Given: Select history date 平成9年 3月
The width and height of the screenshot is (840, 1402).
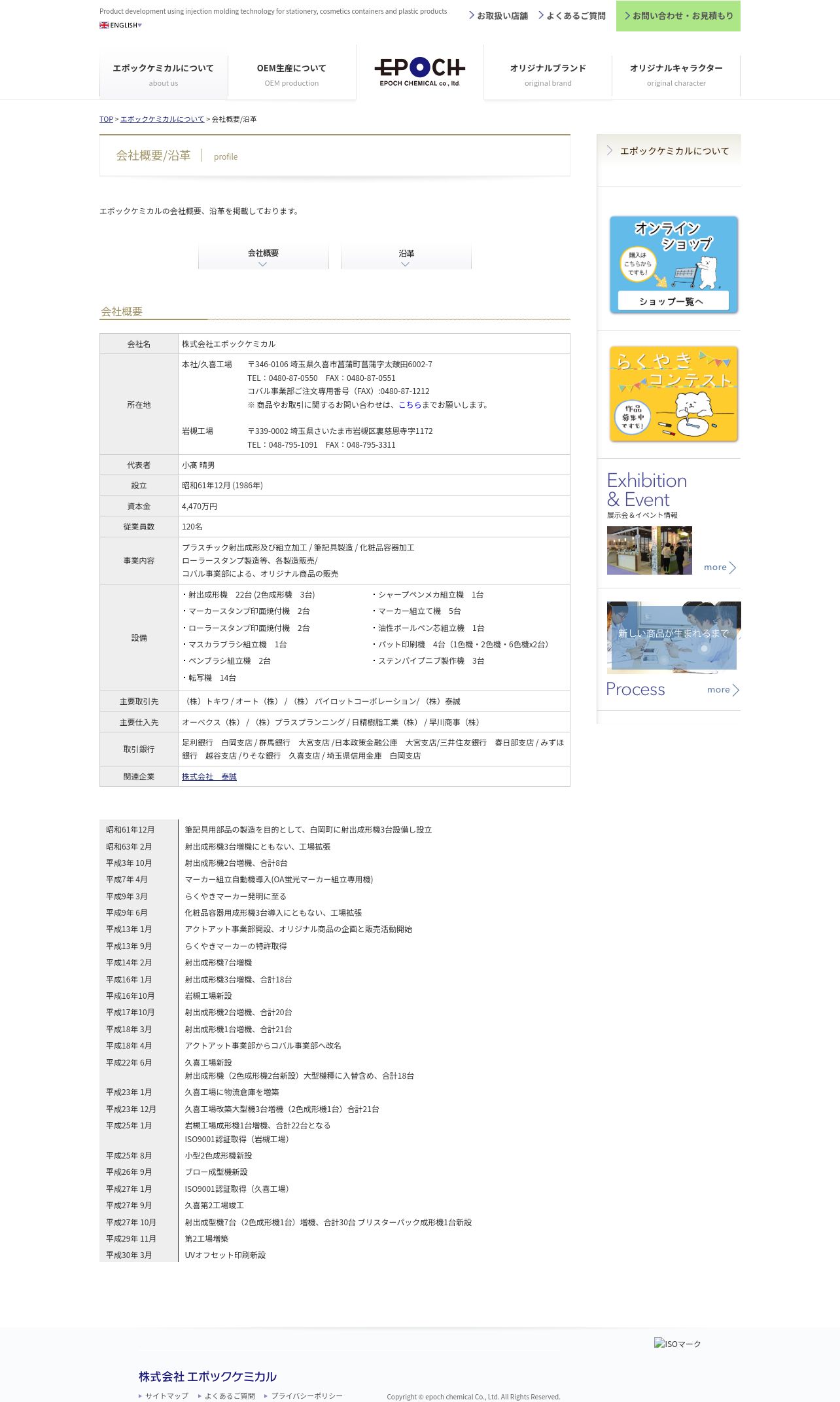Looking at the screenshot, I should pyautogui.click(x=127, y=897).
